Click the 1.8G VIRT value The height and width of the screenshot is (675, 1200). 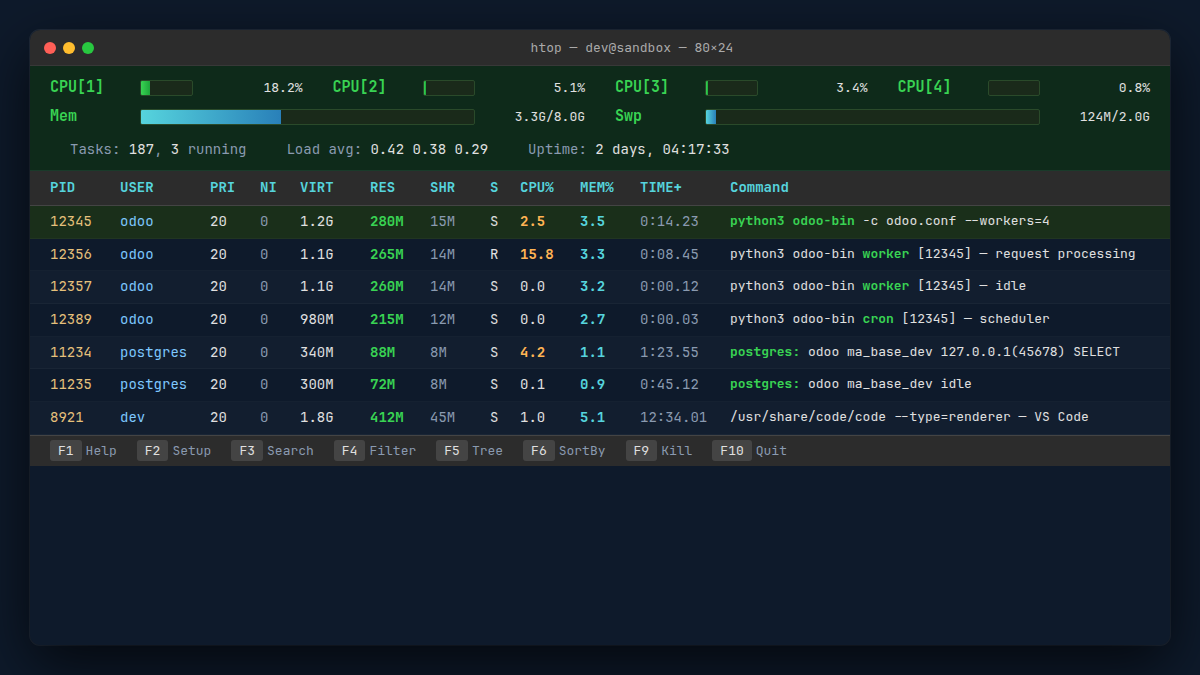pyautogui.click(x=317, y=417)
